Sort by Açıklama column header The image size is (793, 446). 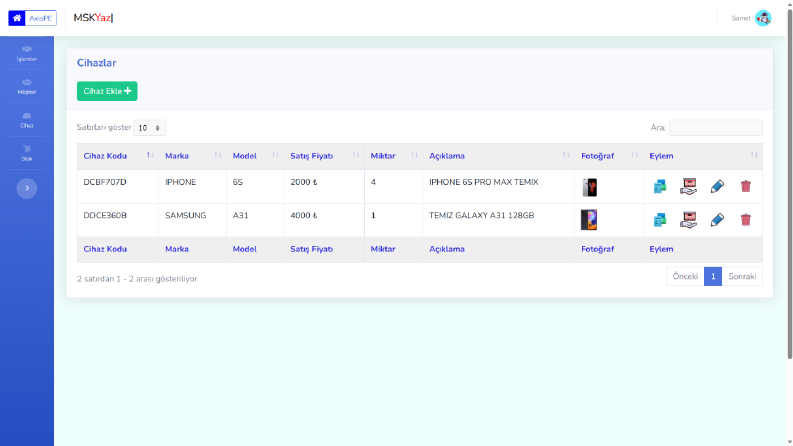click(x=498, y=156)
